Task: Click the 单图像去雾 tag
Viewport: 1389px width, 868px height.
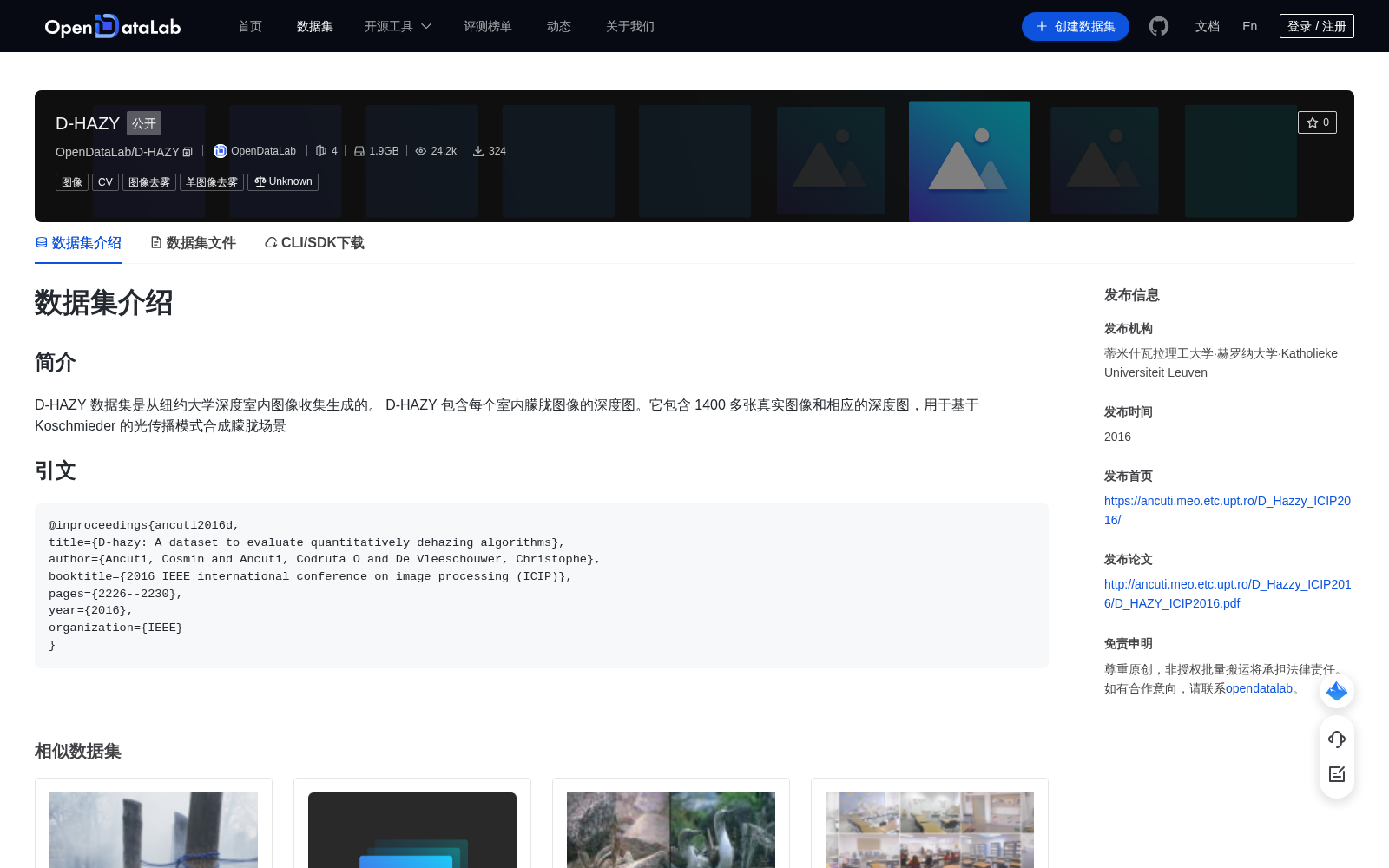Action: [x=212, y=182]
